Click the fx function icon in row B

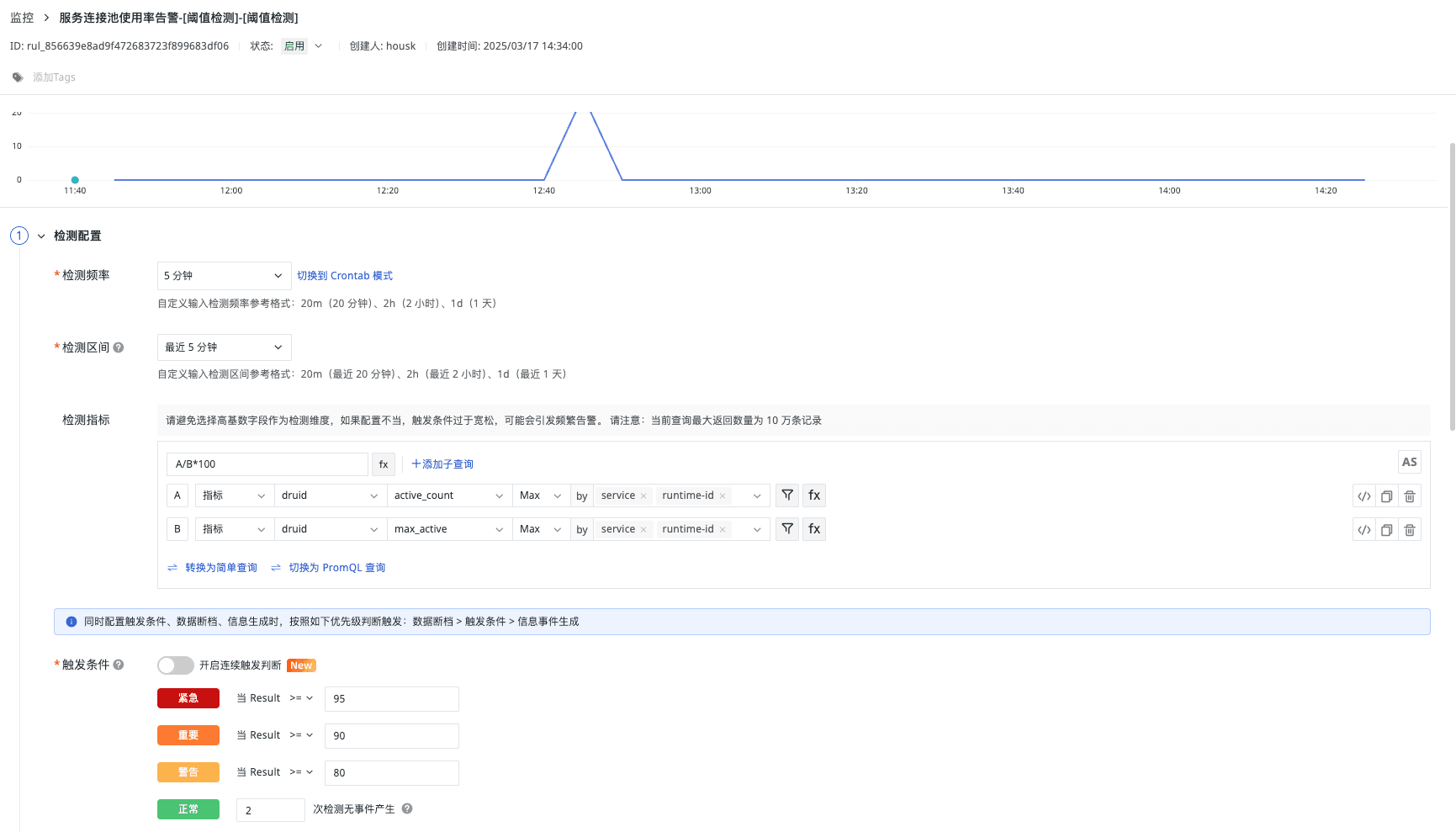tap(814, 529)
